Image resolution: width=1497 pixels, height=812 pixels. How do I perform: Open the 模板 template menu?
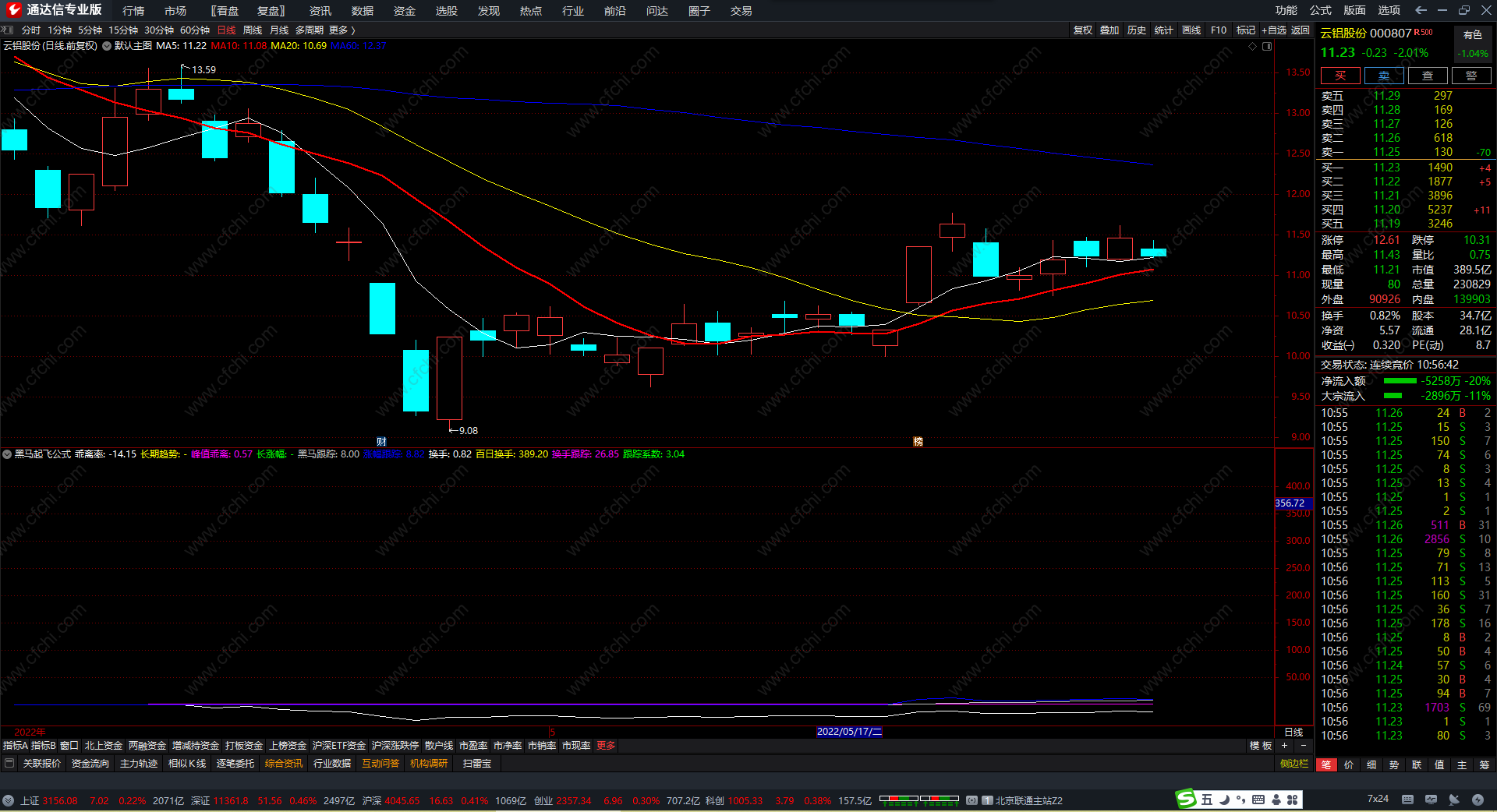[x=1261, y=746]
